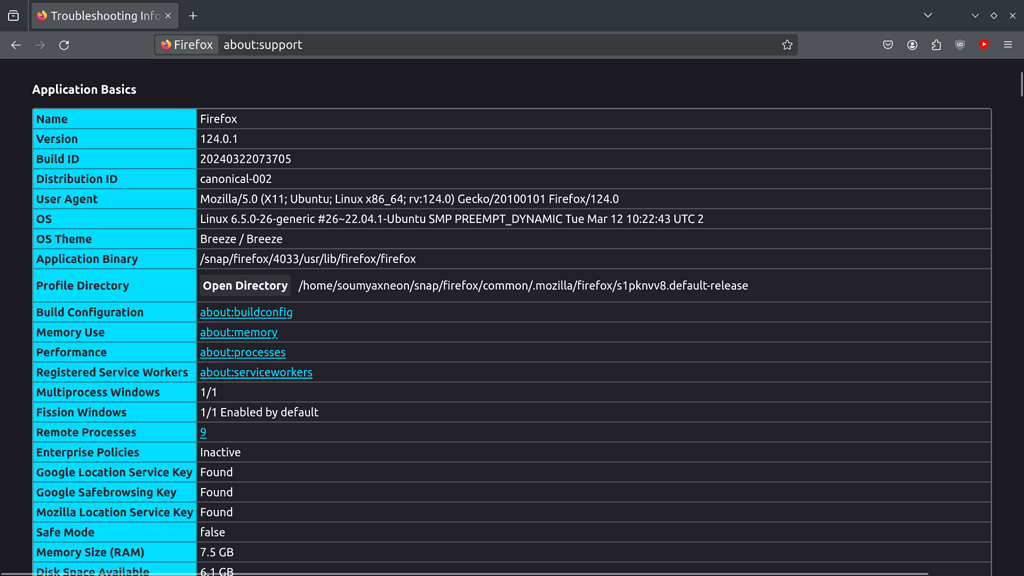Reload the current page
This screenshot has height=576, width=1024.
(x=63, y=45)
